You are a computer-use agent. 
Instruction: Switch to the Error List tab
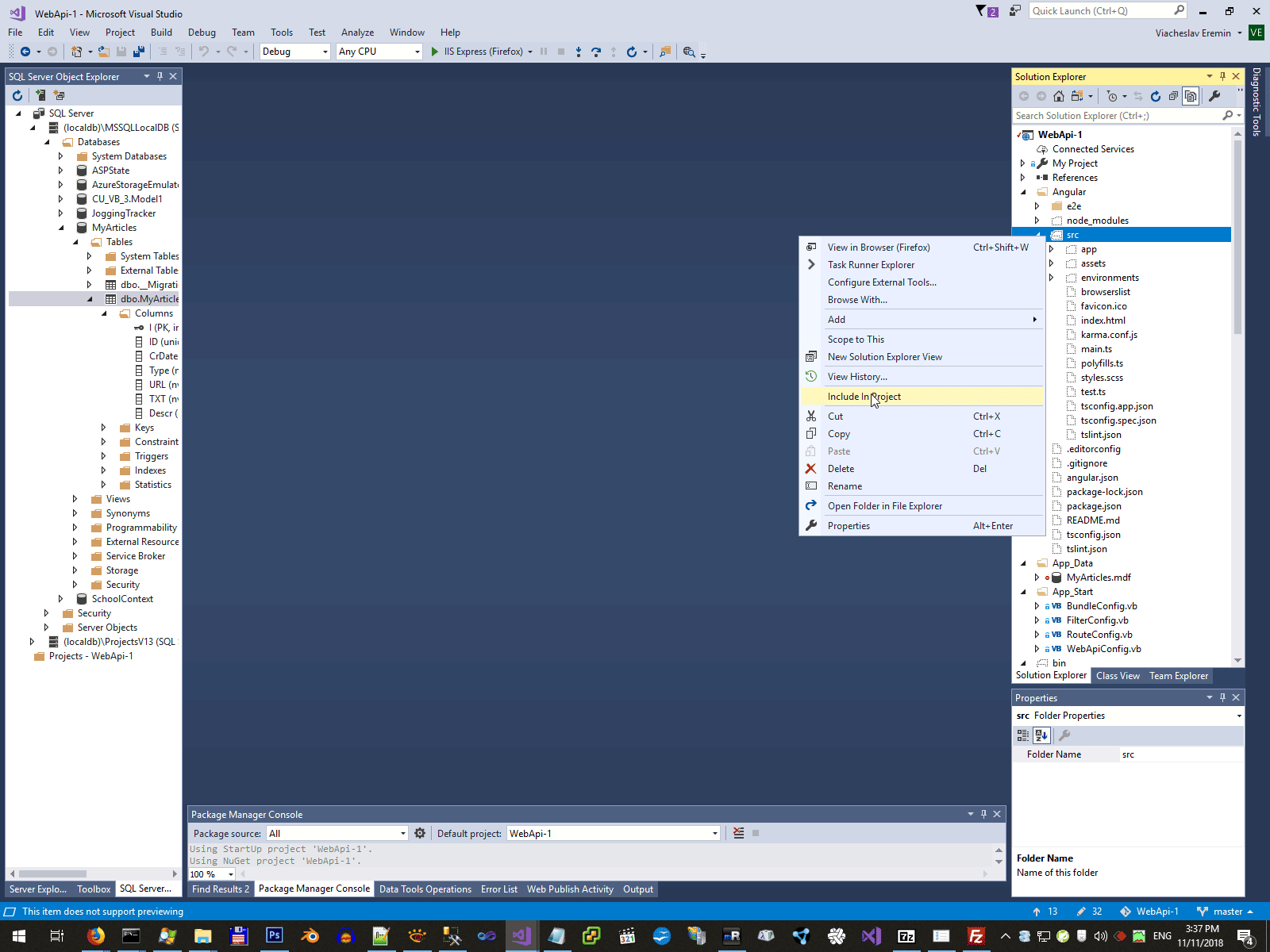click(498, 889)
